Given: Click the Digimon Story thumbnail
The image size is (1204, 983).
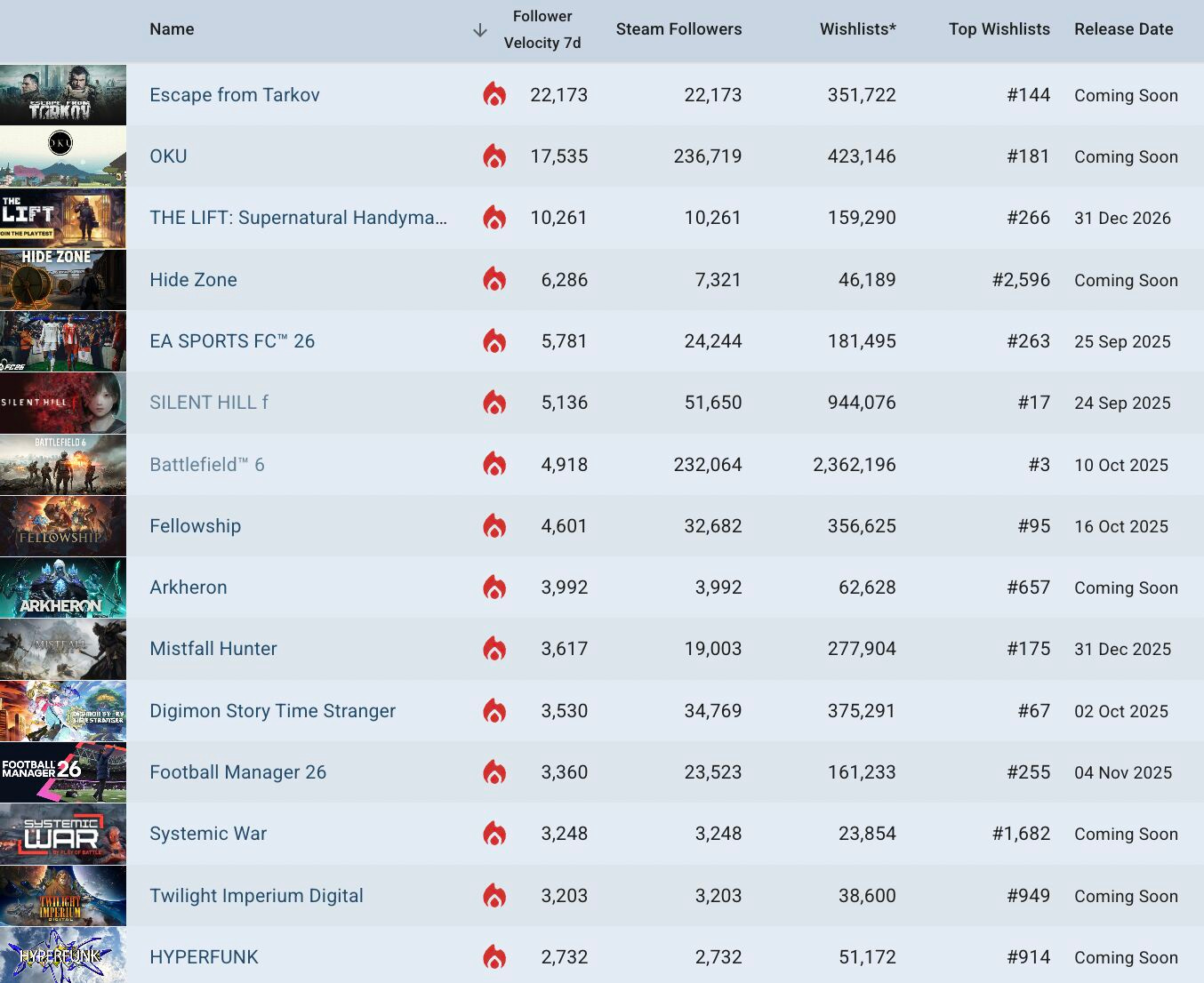Looking at the screenshot, I should 63,711.
